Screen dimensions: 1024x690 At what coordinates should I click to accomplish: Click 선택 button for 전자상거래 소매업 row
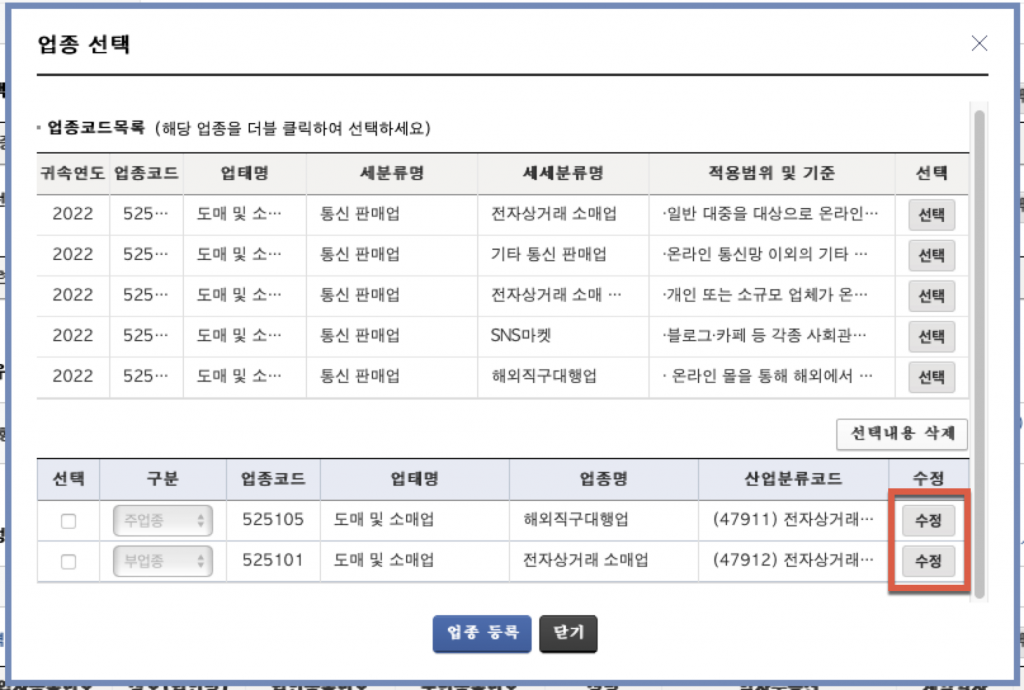pos(931,215)
